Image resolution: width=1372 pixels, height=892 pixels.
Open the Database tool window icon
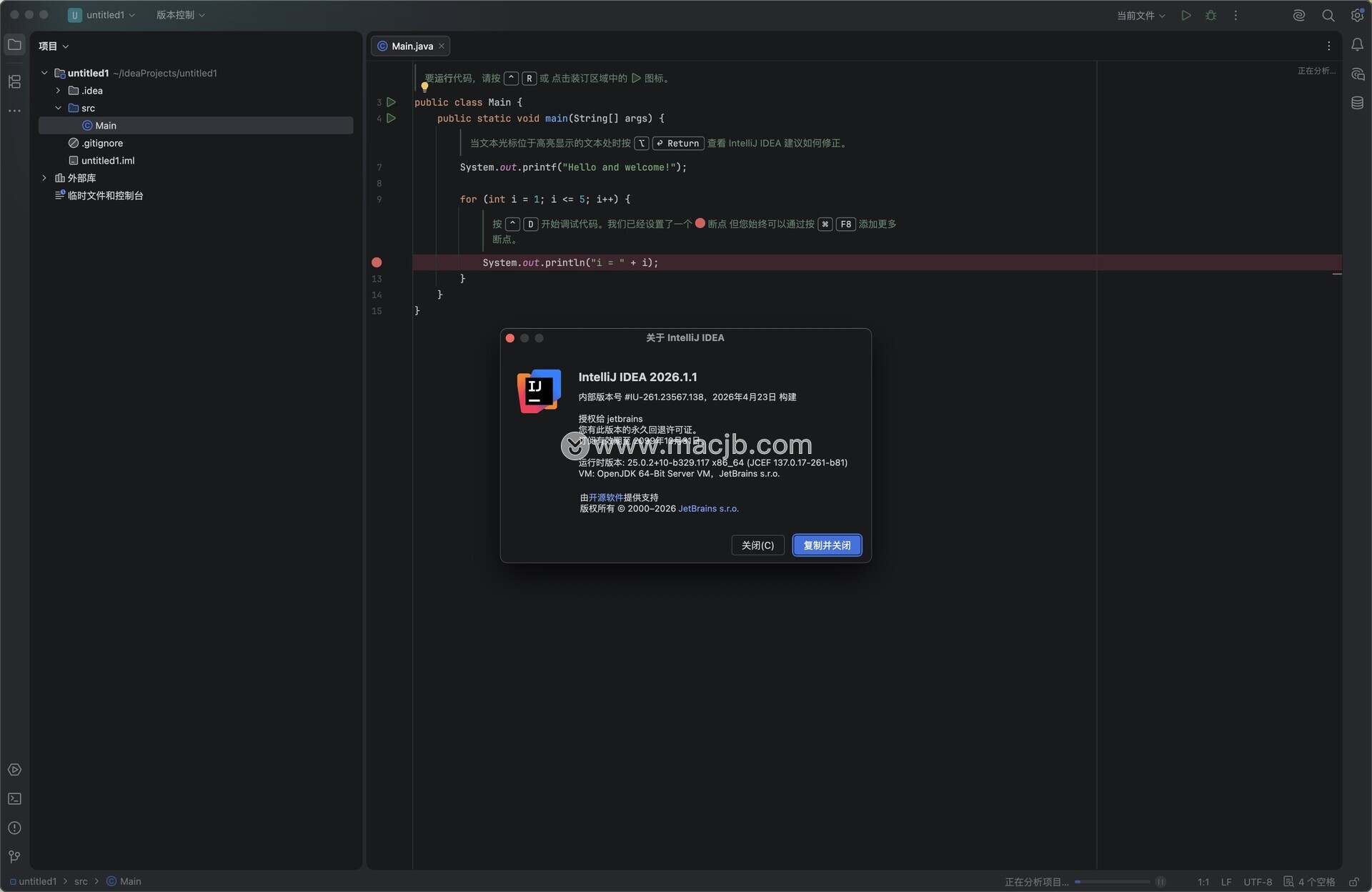click(x=1357, y=103)
